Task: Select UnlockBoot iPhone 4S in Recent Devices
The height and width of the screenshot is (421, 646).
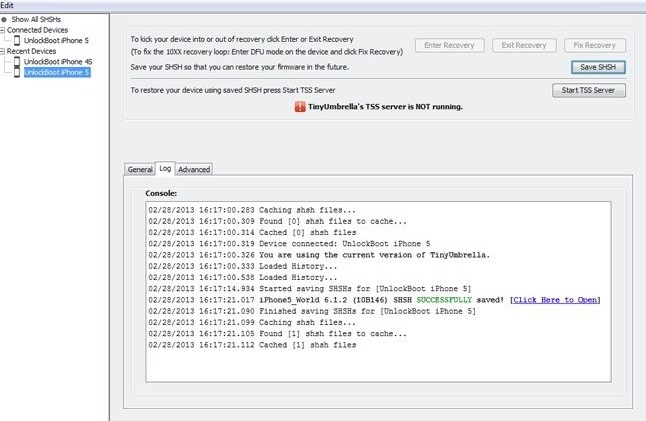Action: [56, 62]
